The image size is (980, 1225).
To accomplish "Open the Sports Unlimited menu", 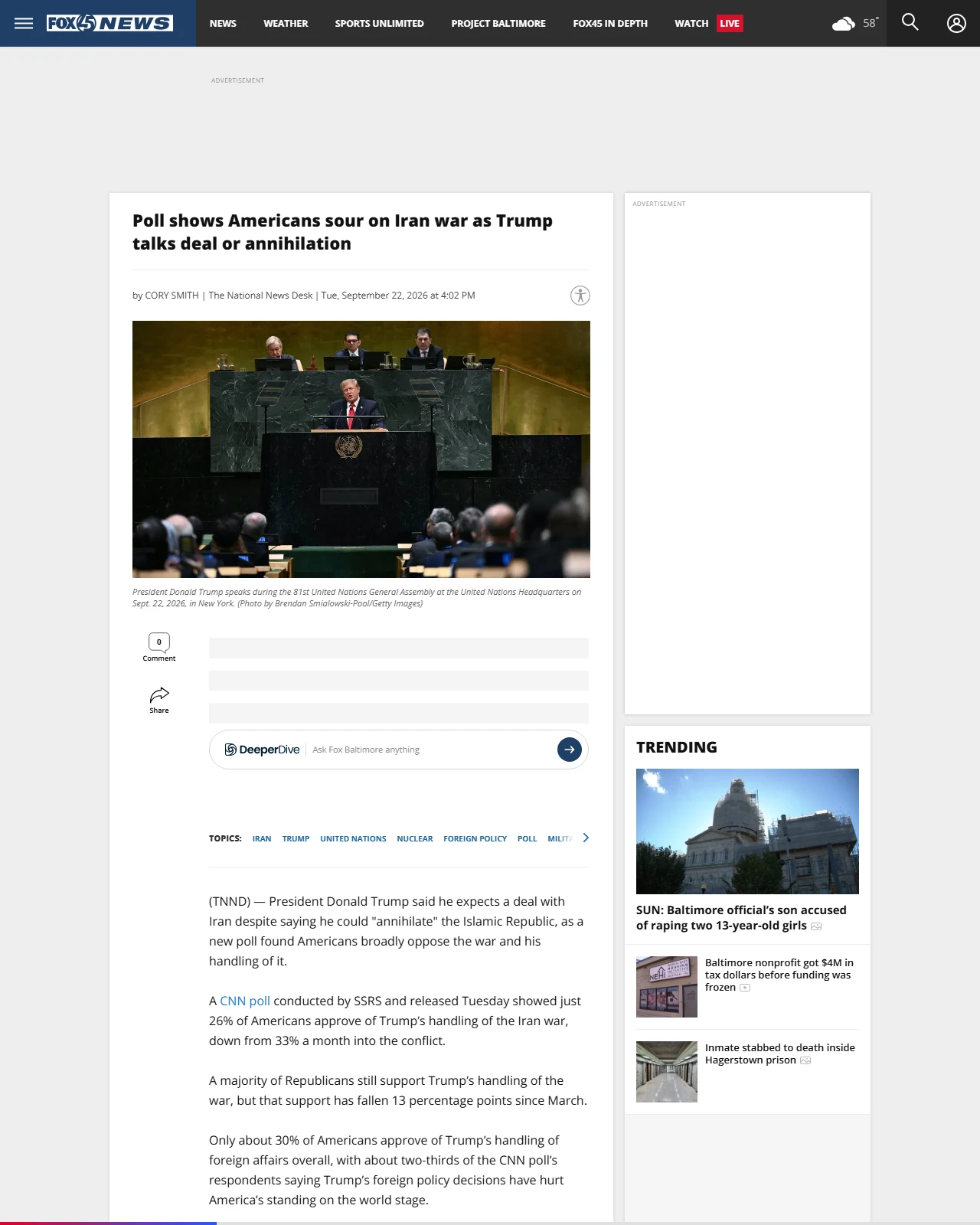I will 379,24.
